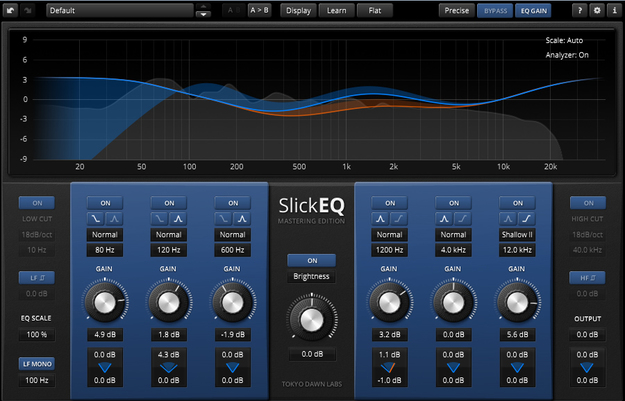This screenshot has width=625, height=401.
Task: Select the bell shape on the 120 Hz band
Action: click(x=177, y=218)
